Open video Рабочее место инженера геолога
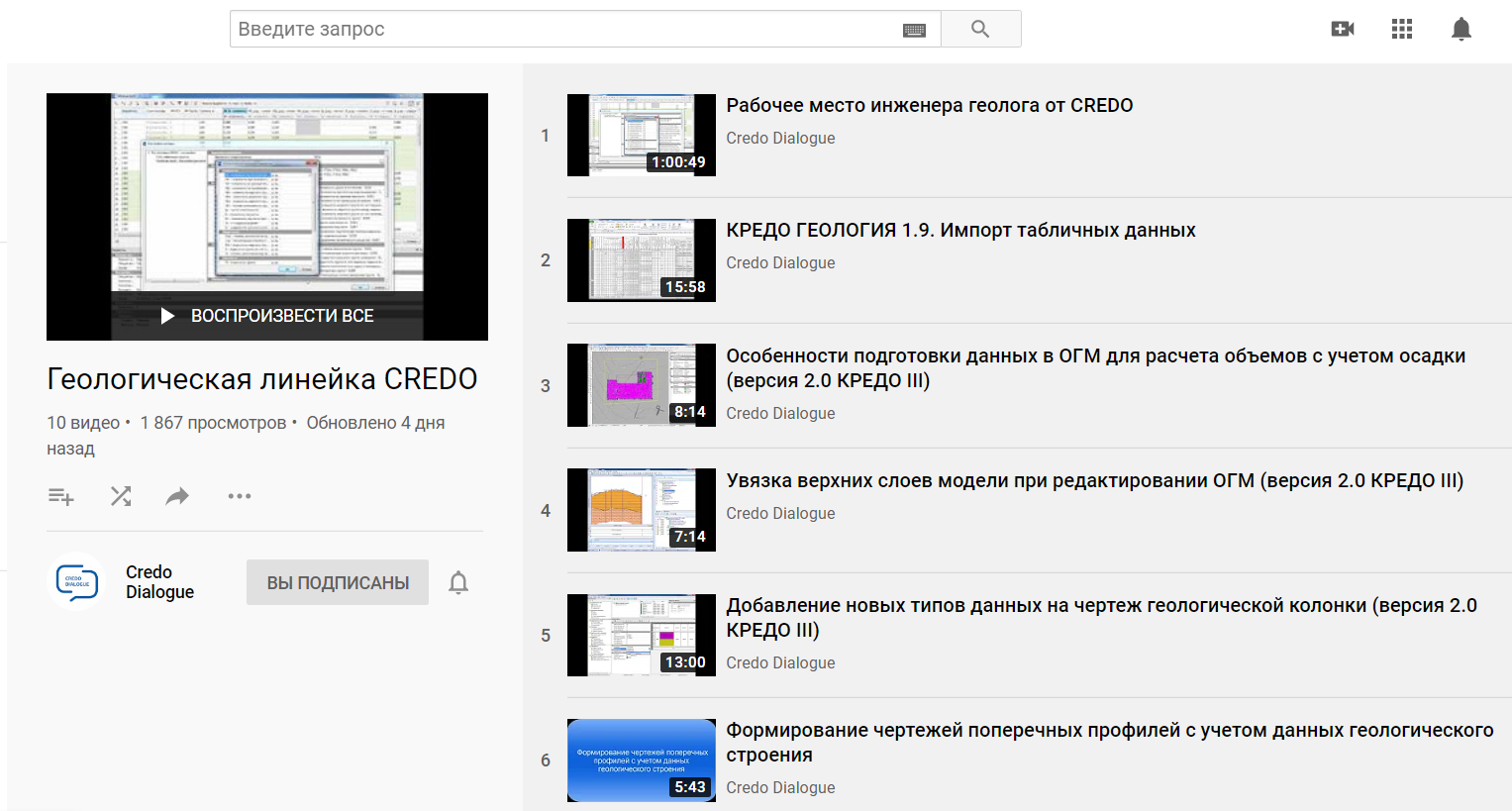This screenshot has width=1512, height=811. (x=929, y=105)
